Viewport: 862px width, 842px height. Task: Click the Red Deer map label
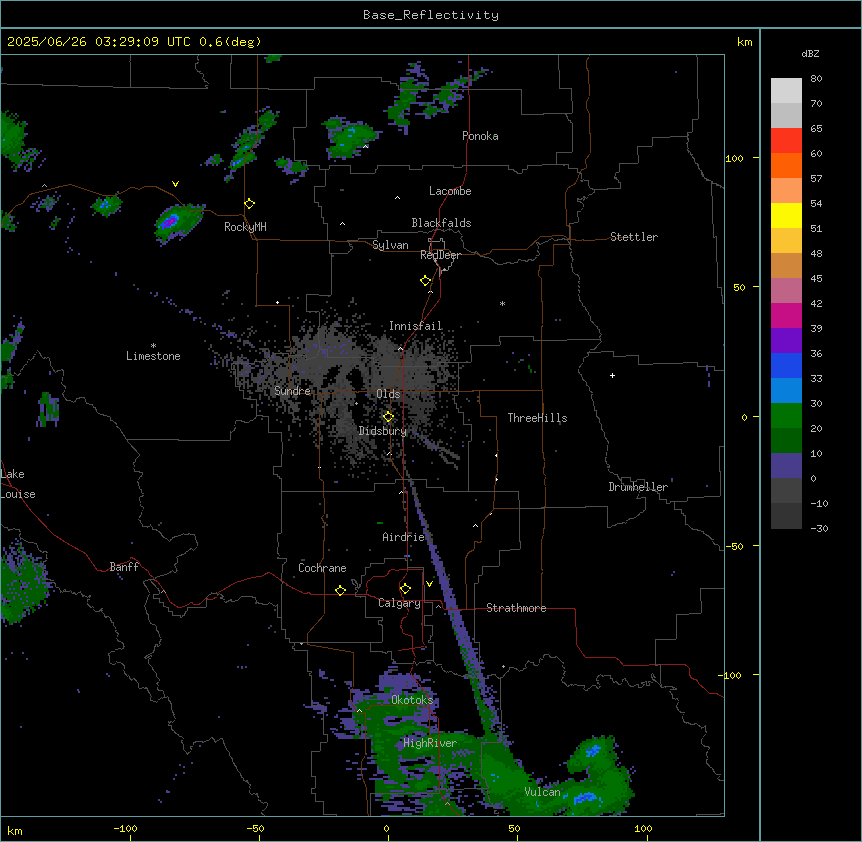point(440,255)
